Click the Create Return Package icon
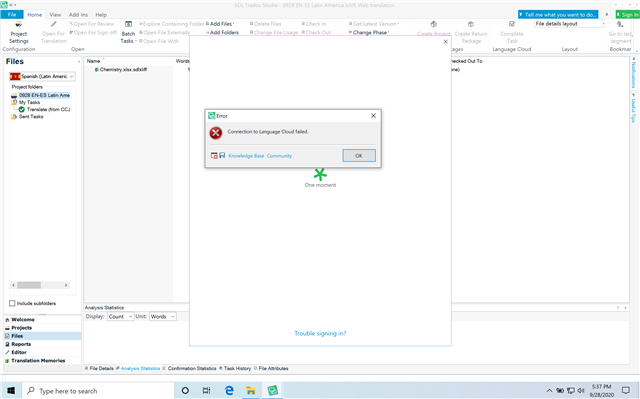The image size is (640, 399). 471,24
